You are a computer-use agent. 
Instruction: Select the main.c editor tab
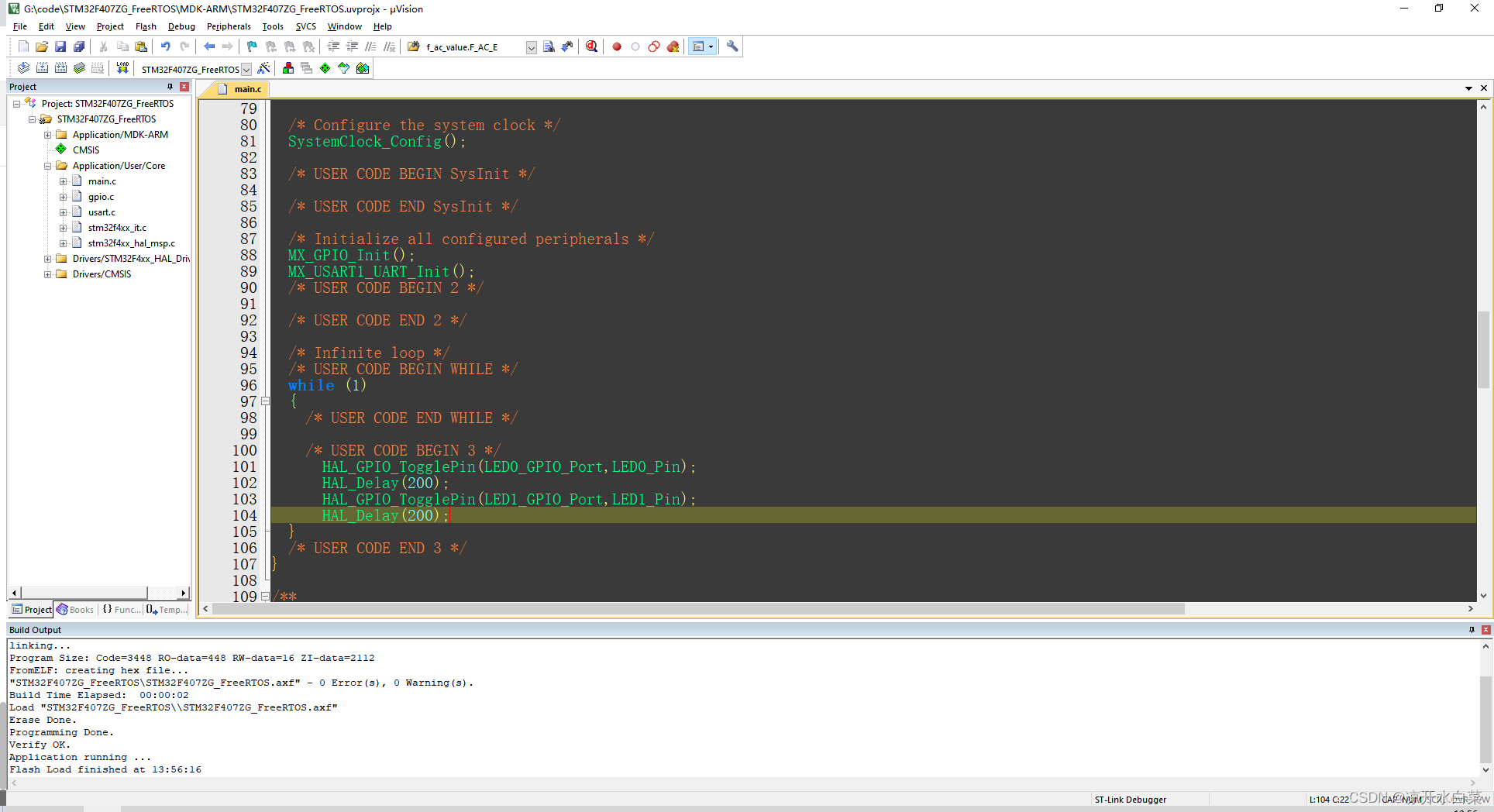pos(239,89)
